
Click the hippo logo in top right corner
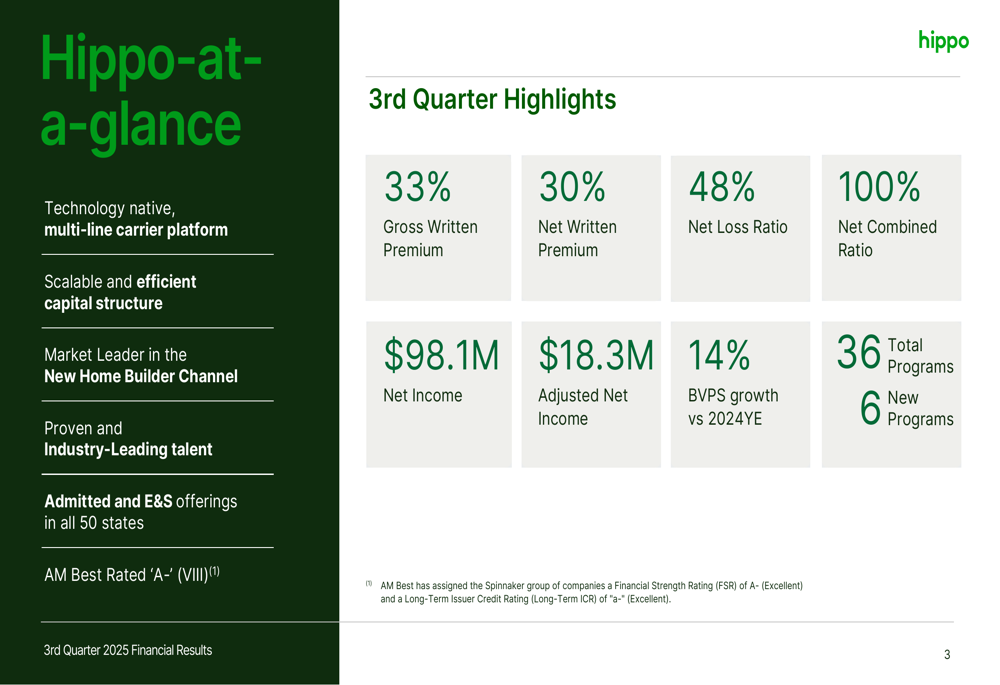[x=942, y=41]
